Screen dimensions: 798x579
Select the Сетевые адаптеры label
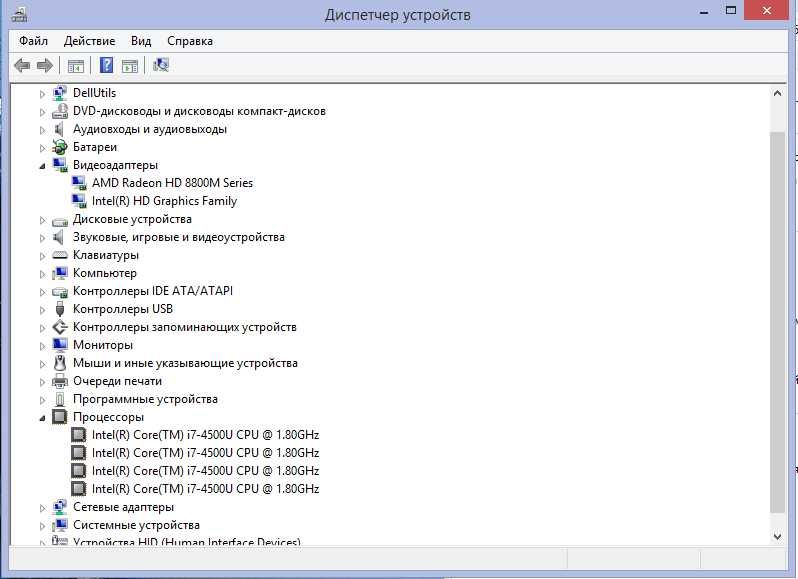123,507
